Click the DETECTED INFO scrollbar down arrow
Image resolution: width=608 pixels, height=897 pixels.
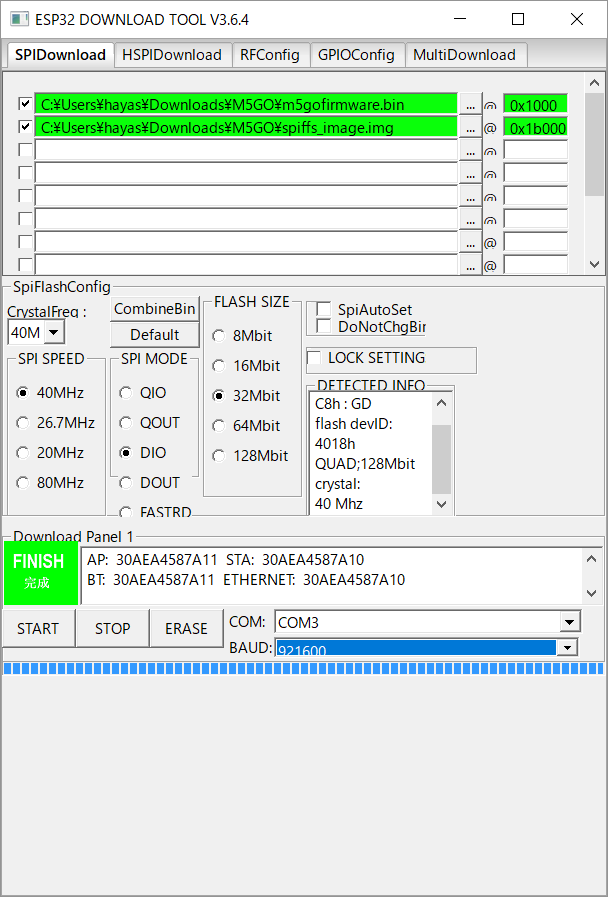point(442,503)
